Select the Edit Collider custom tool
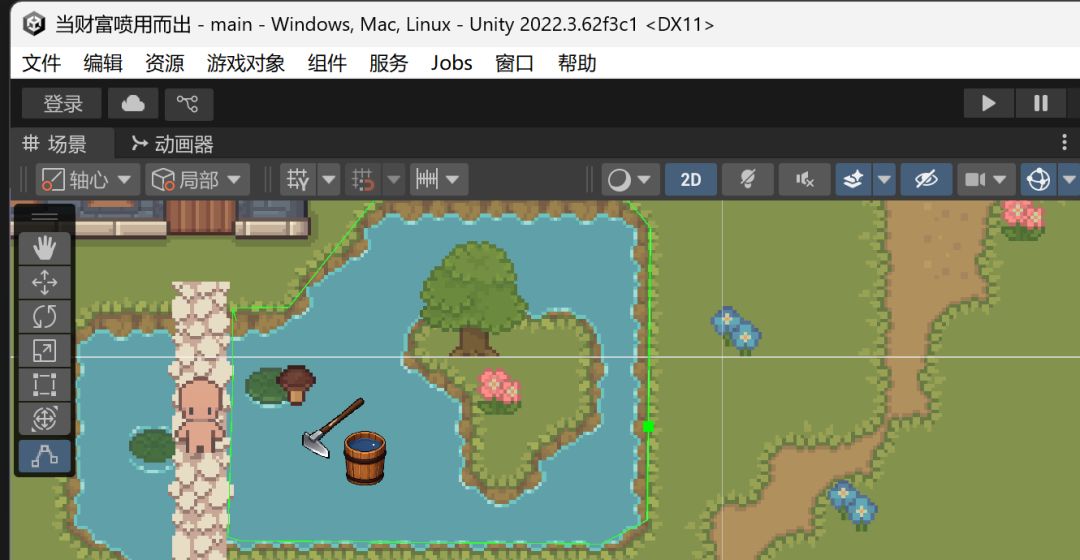The width and height of the screenshot is (1080, 560). (44, 456)
